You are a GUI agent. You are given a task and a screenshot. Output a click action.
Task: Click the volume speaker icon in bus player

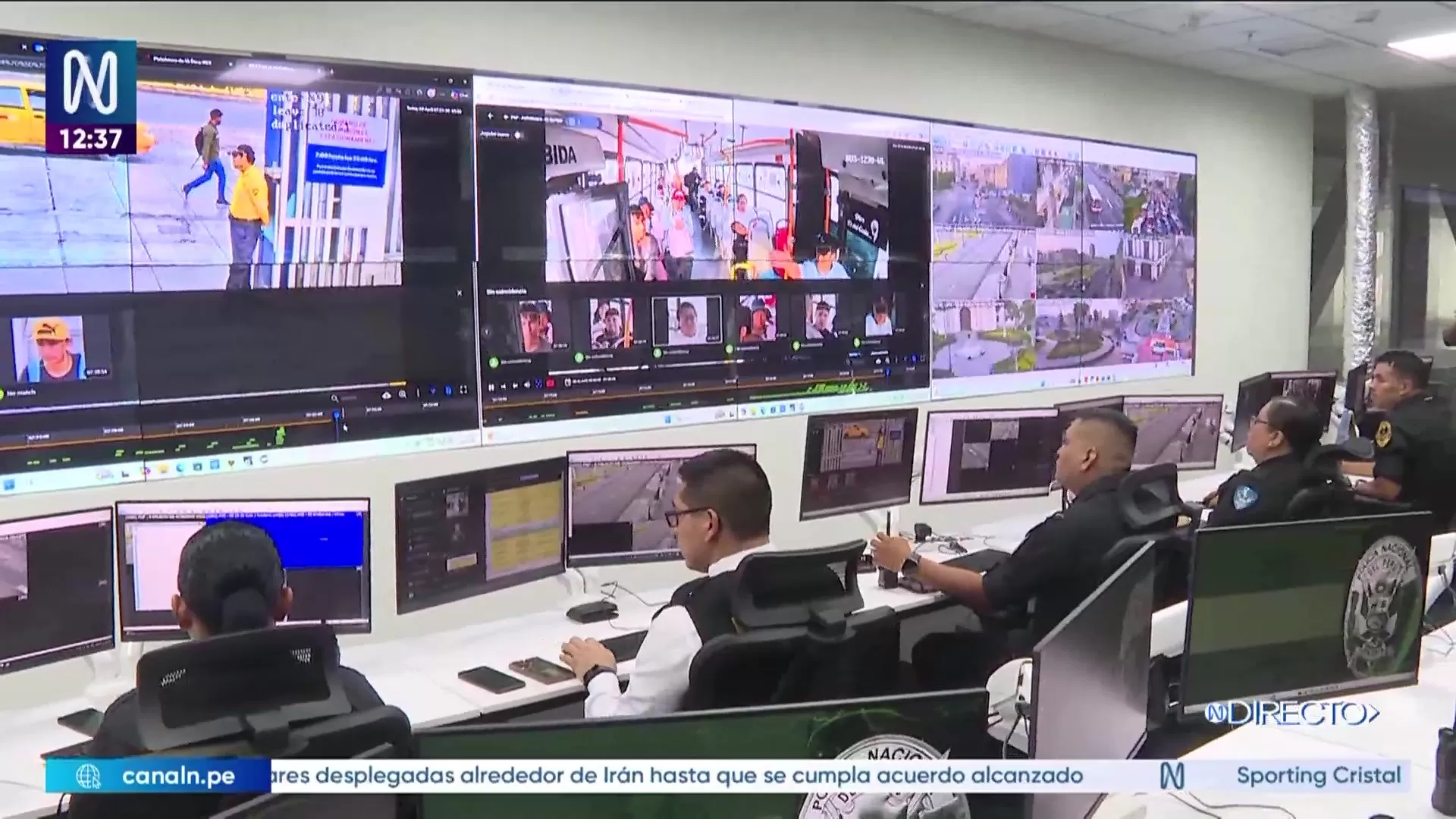(527, 384)
